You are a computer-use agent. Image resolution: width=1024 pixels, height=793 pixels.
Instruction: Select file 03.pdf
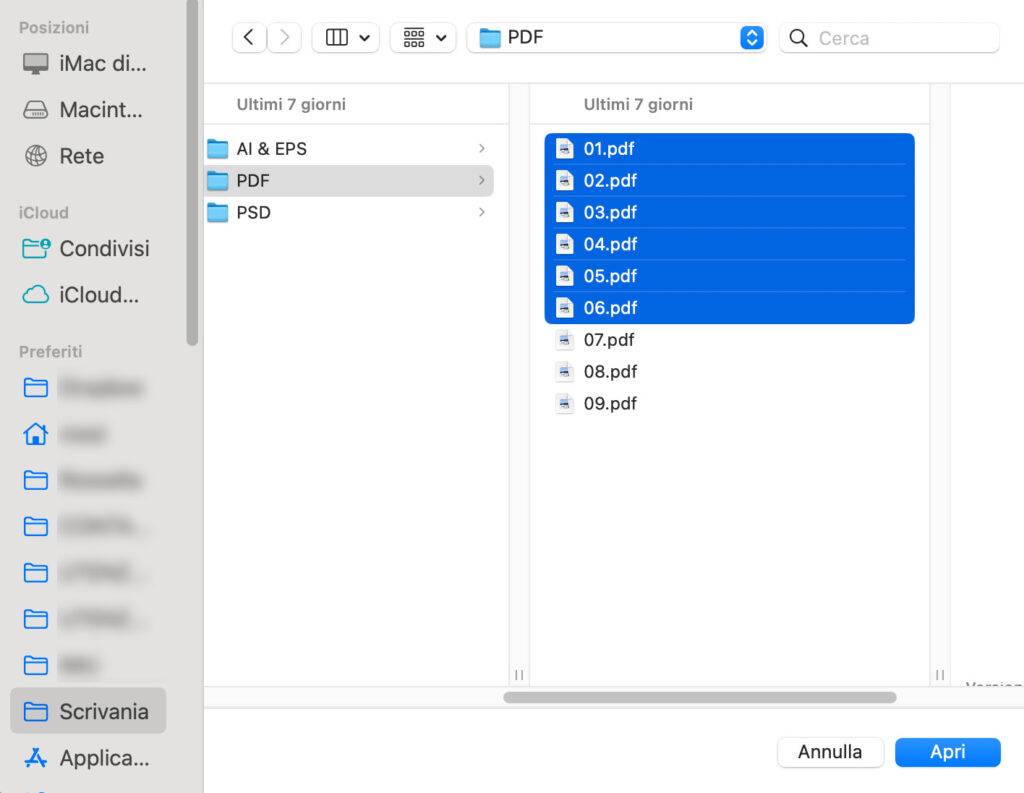tap(729, 212)
